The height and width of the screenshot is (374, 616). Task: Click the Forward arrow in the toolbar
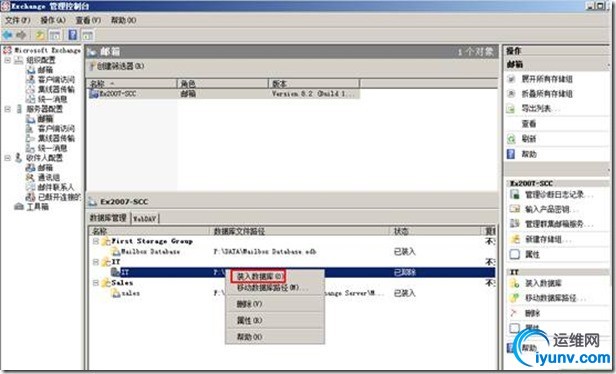pos(21,35)
